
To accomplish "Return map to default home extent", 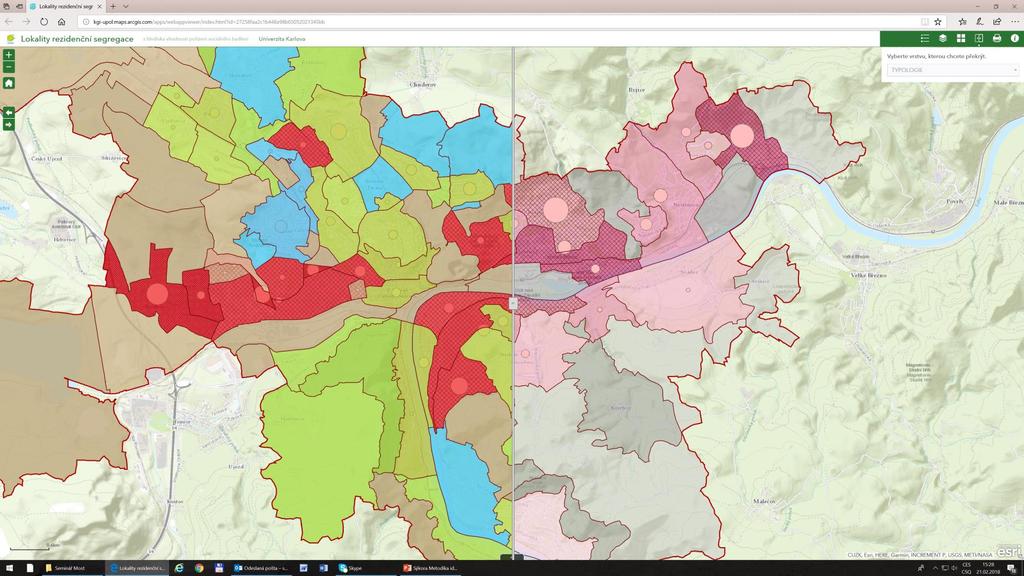I will click(x=8, y=83).
